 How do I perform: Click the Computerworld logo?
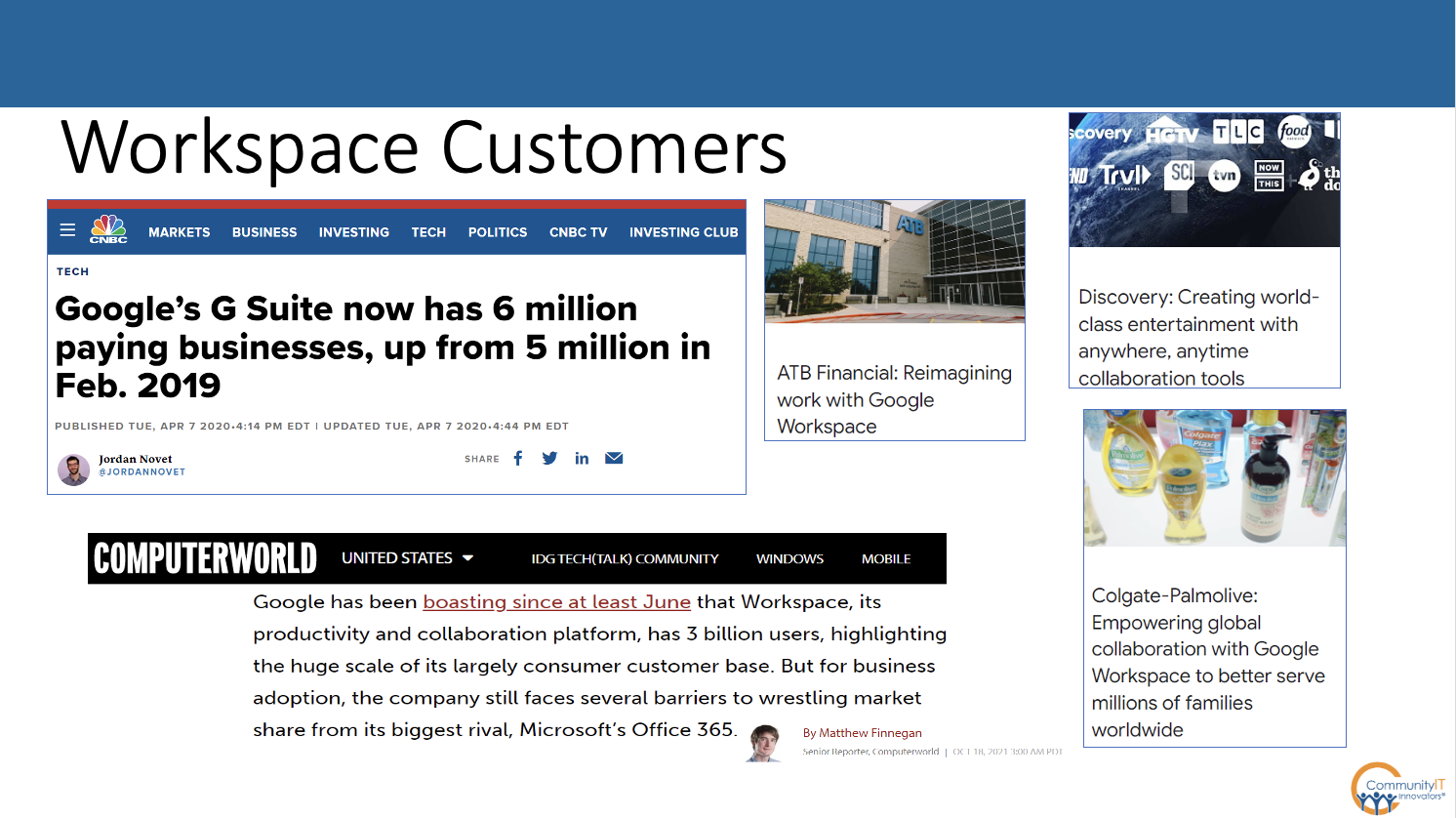tap(203, 558)
